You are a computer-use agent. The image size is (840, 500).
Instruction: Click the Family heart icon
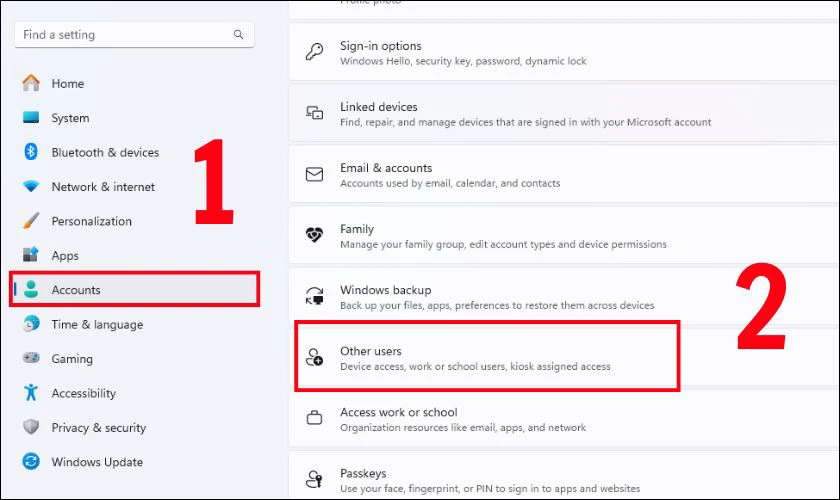coord(314,235)
